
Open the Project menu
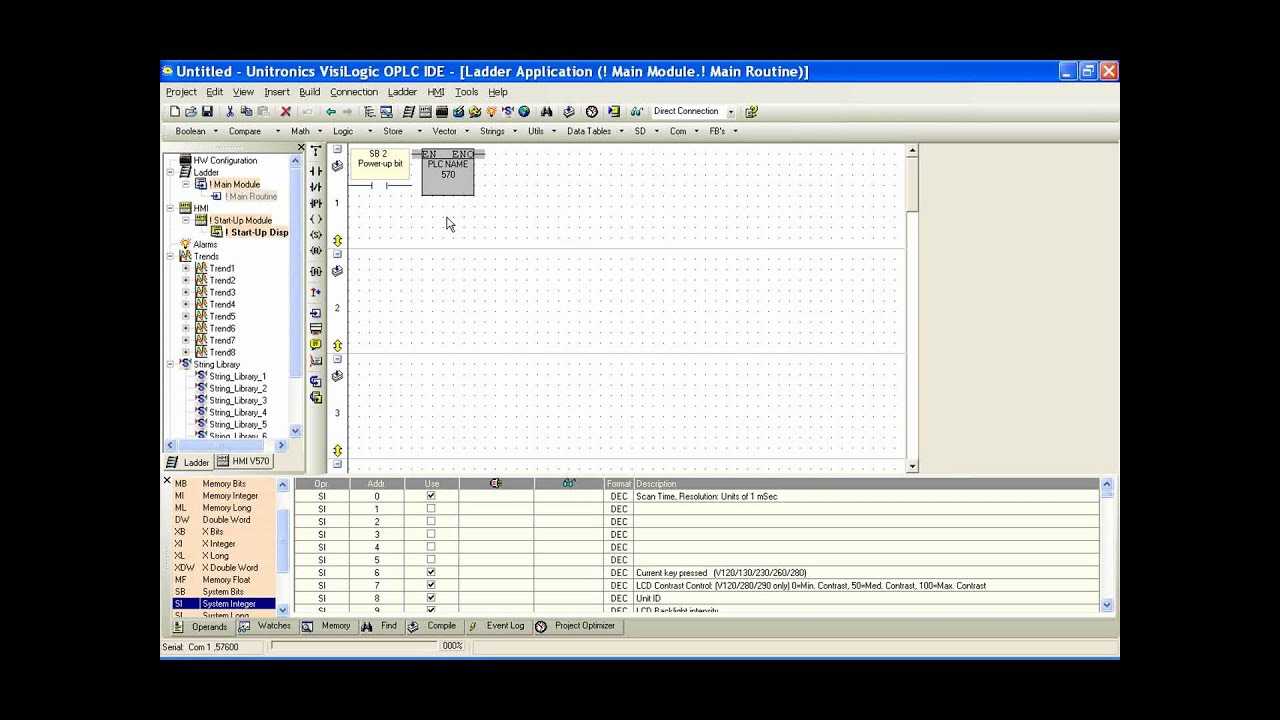[181, 92]
